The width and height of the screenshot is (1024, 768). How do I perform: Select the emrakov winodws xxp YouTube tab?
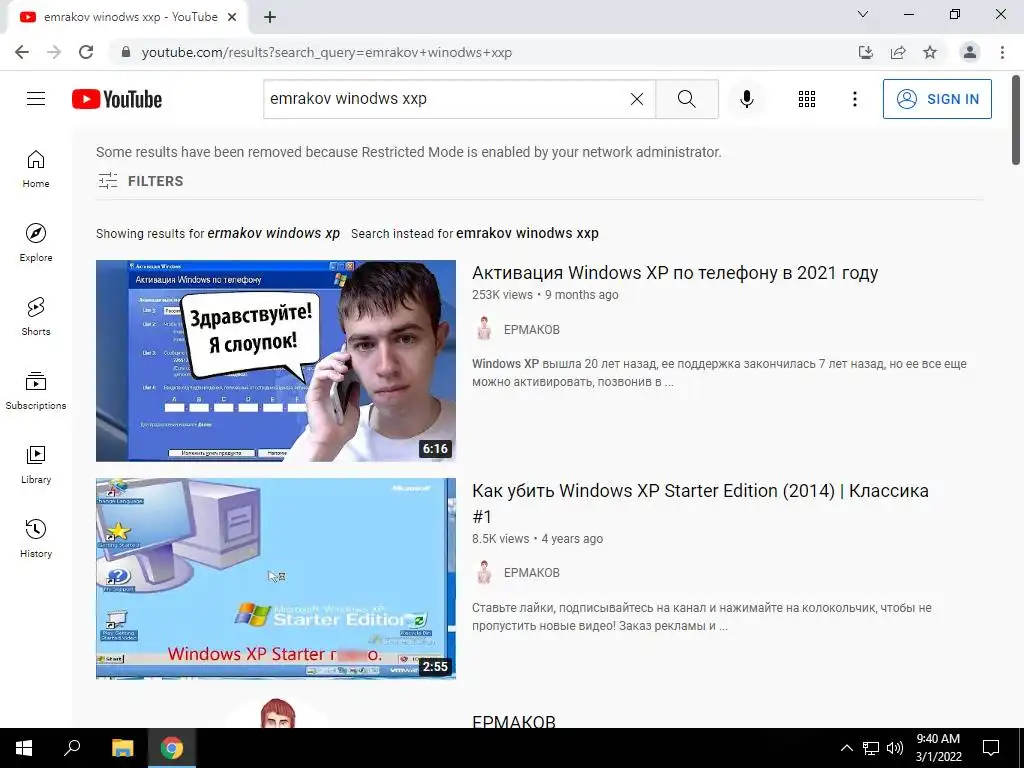127,18
